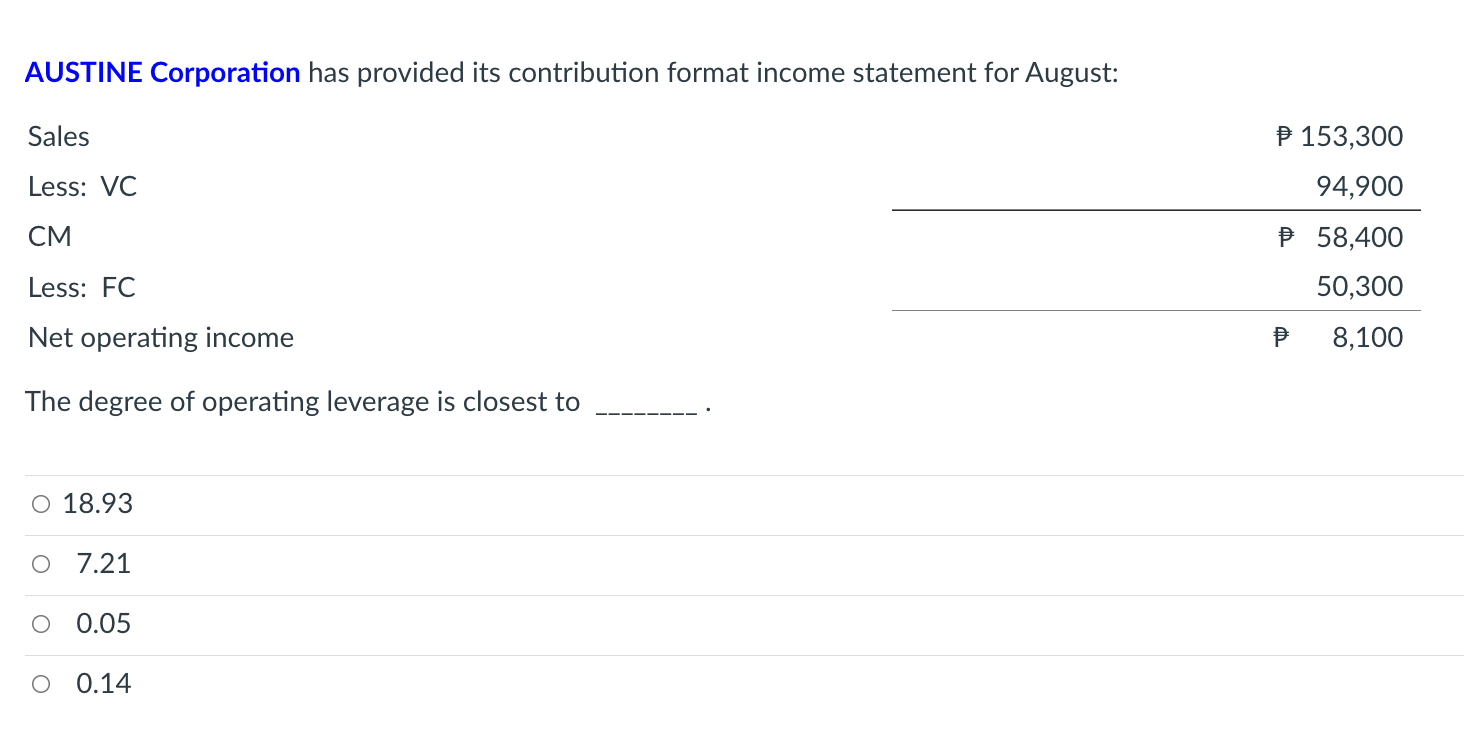Click the answer label 0.05

(x=104, y=623)
